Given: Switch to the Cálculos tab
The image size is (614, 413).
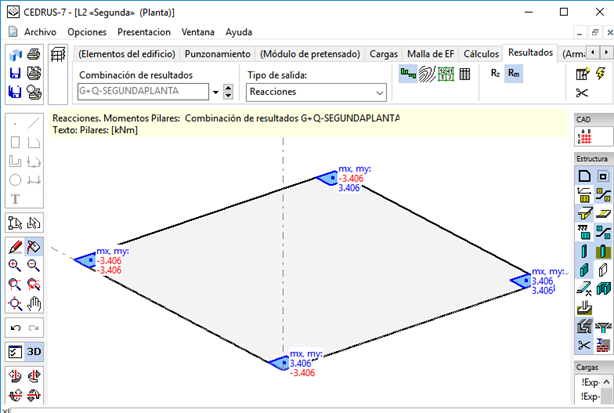Looking at the screenshot, I should click(481, 53).
